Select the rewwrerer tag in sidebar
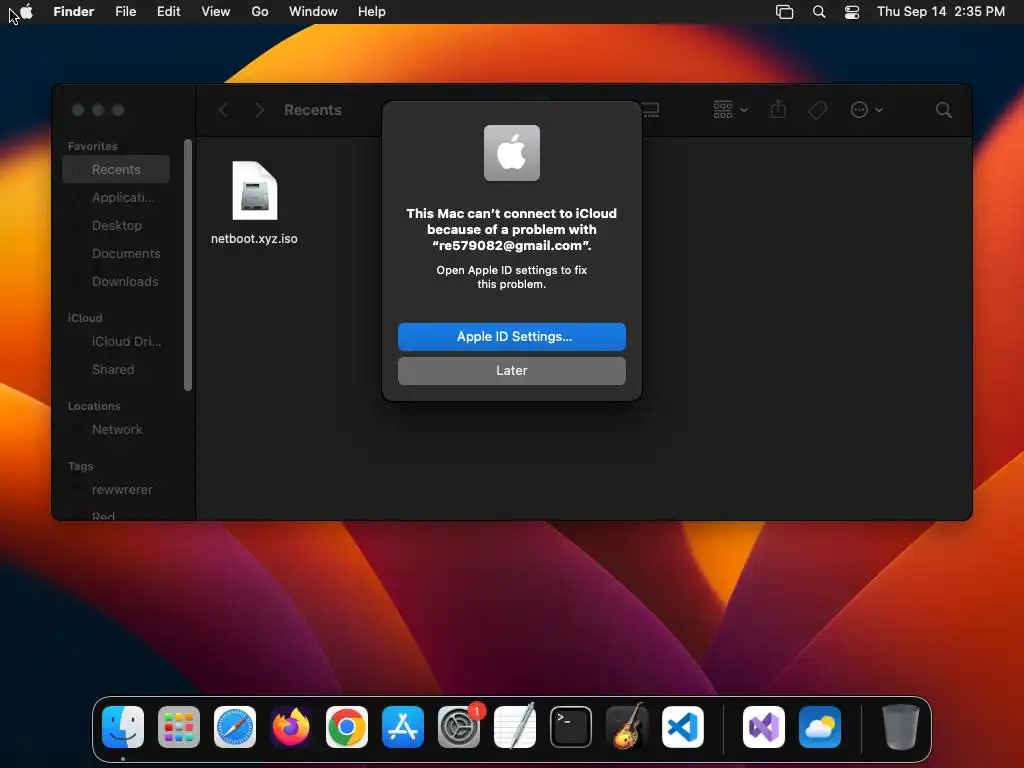The image size is (1024, 768). pos(116,490)
